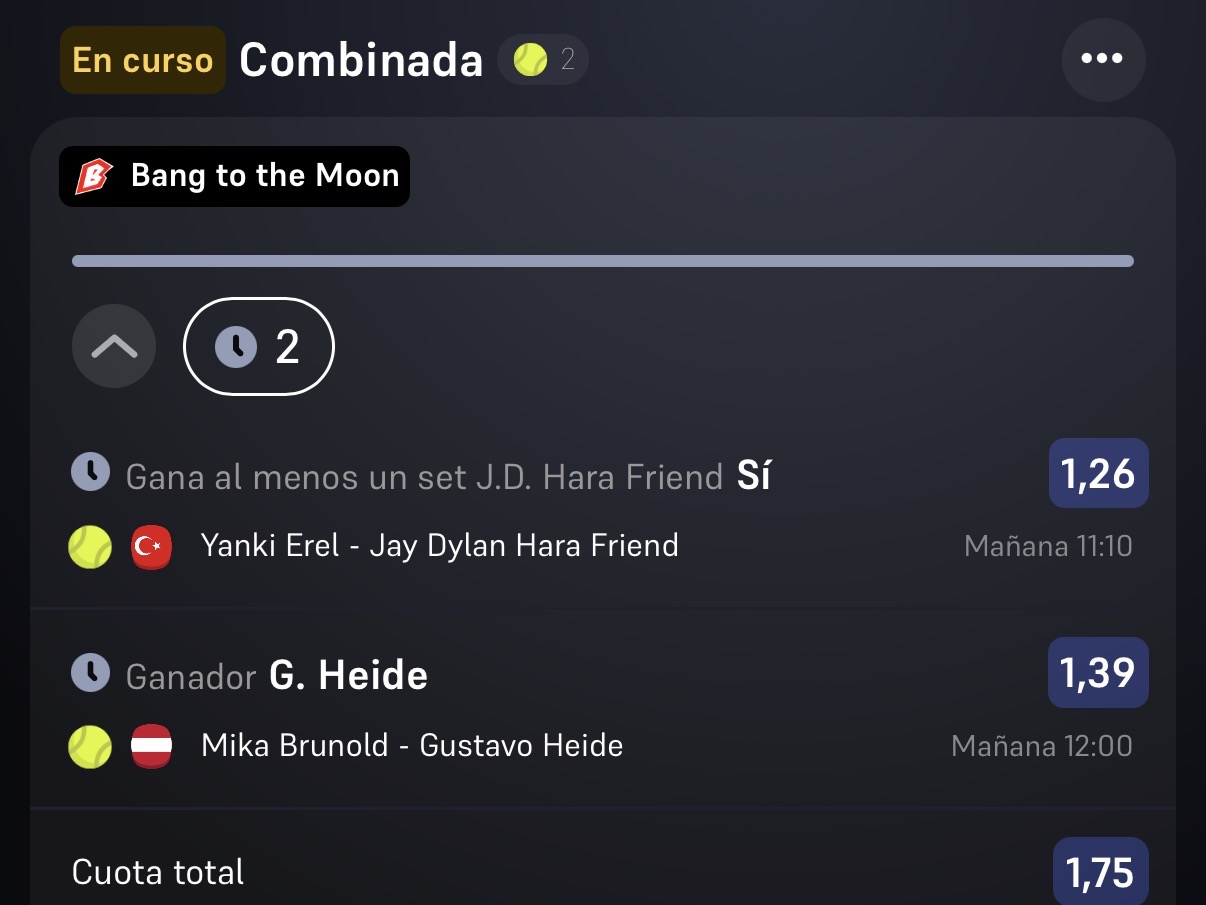Image resolution: width=1206 pixels, height=905 pixels.
Task: Open Mika Brunold - Gustavo Heide match
Action: point(412,746)
